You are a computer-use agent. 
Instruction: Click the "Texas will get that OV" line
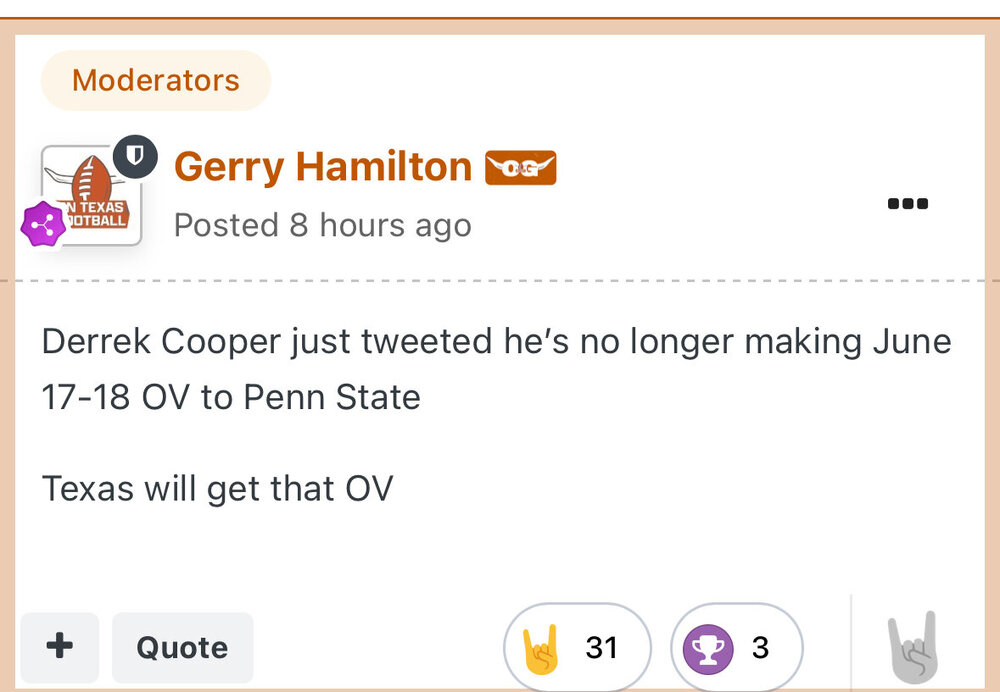click(217, 488)
